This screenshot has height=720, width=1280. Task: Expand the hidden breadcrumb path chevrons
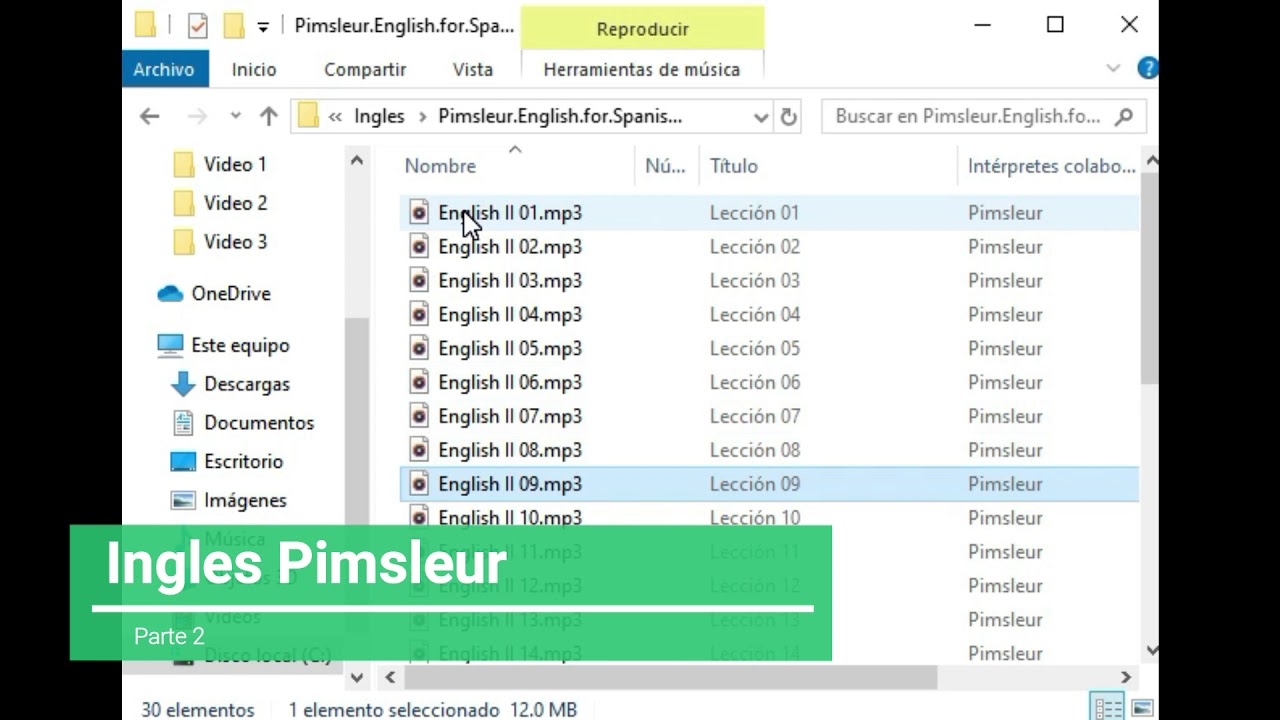tap(335, 117)
